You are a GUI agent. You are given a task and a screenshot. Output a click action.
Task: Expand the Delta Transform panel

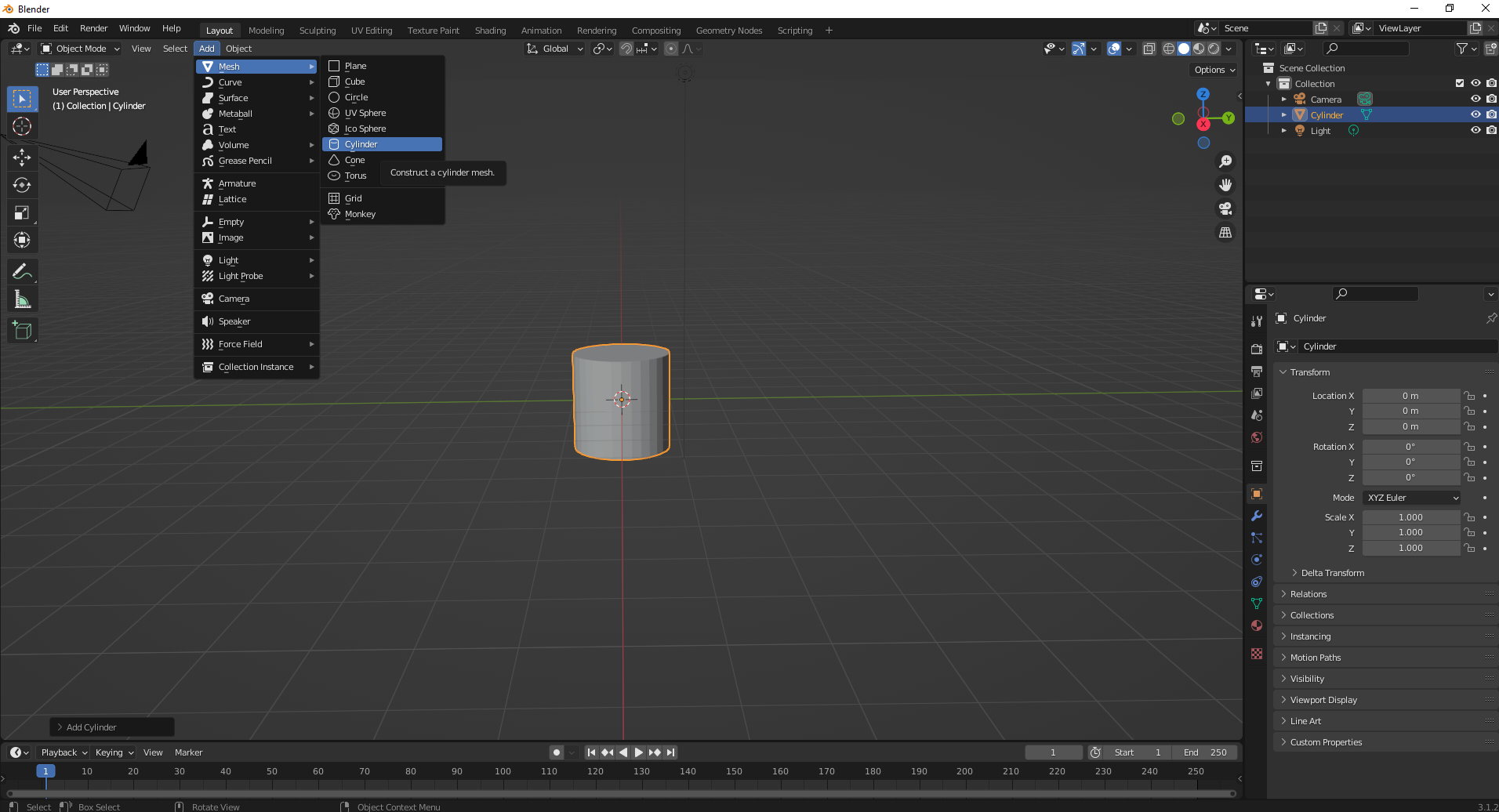tap(1332, 573)
